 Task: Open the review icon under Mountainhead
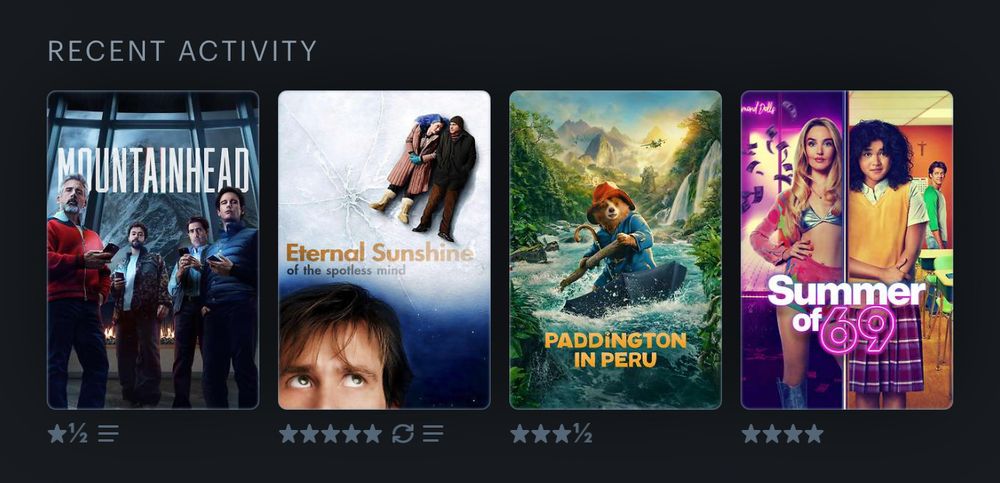[x=108, y=434]
